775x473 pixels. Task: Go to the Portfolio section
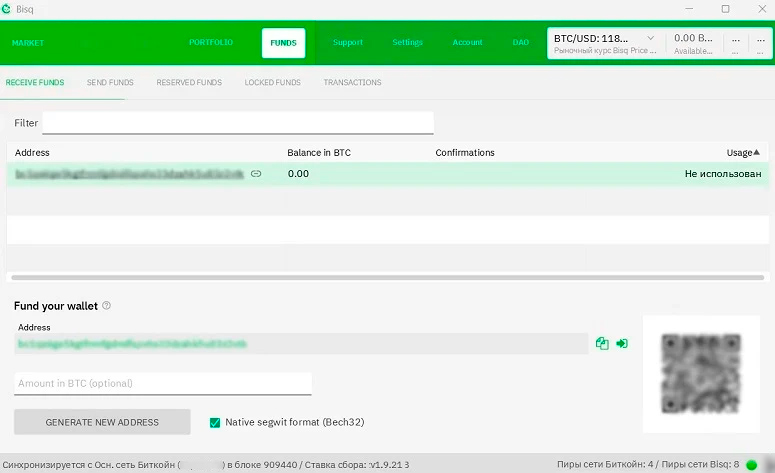[210, 43]
